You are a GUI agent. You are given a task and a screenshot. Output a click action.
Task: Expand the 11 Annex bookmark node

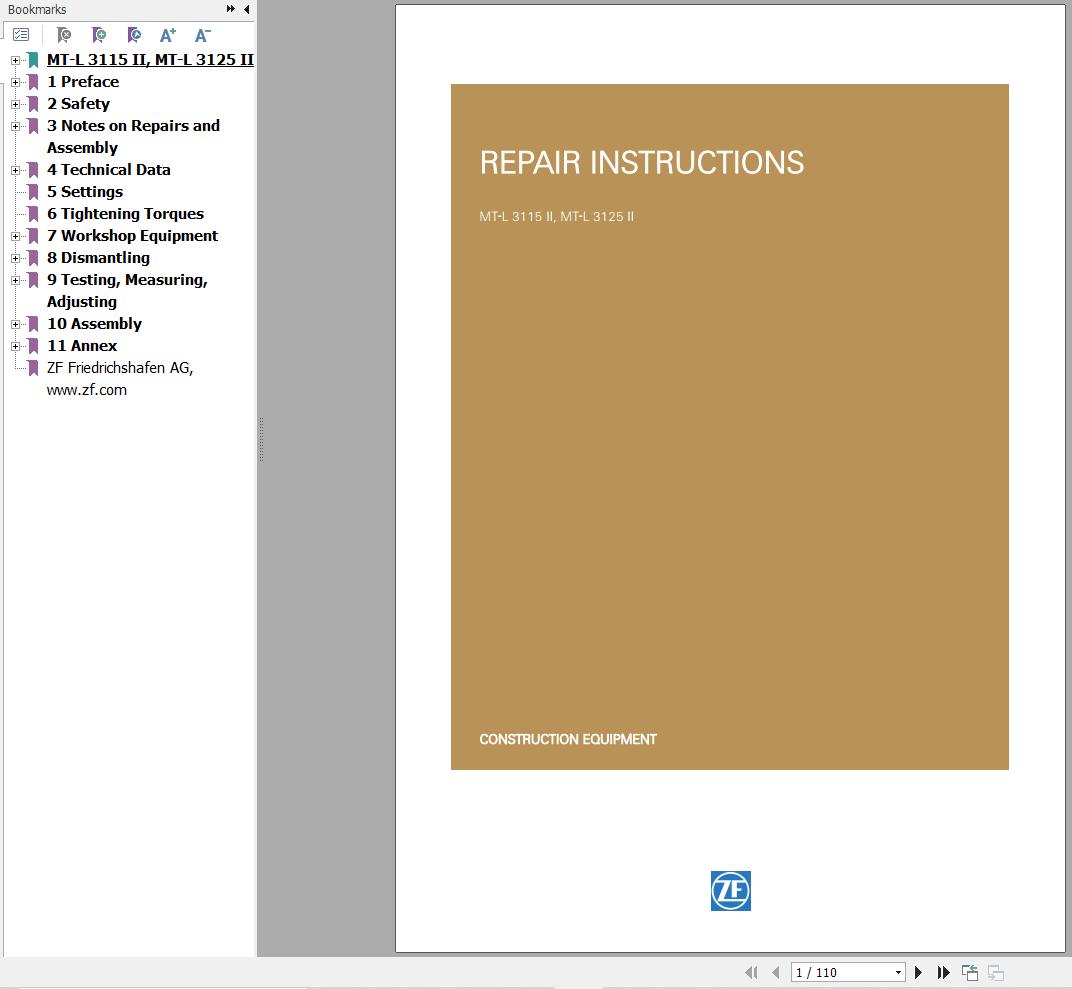tap(15, 347)
